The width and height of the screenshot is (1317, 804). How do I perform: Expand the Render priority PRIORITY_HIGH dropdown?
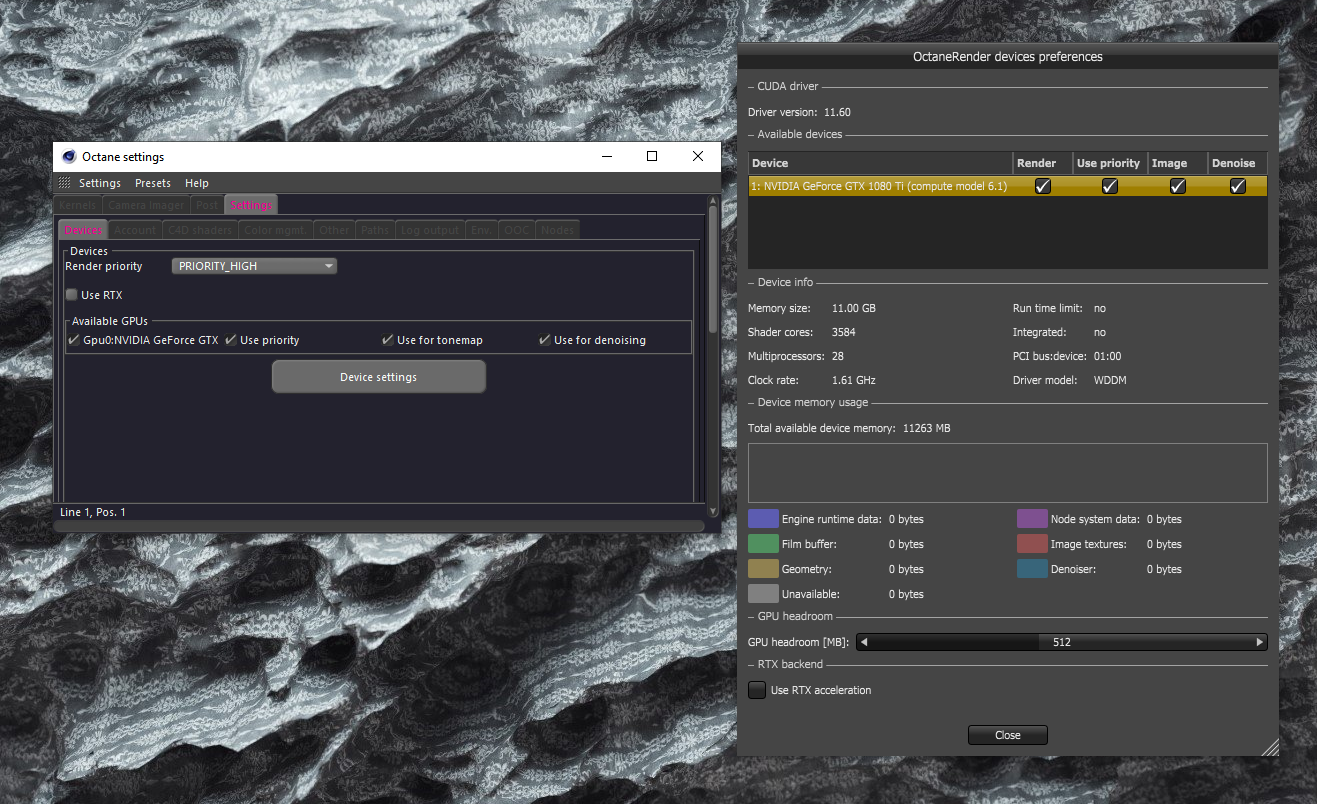[x=255, y=266]
